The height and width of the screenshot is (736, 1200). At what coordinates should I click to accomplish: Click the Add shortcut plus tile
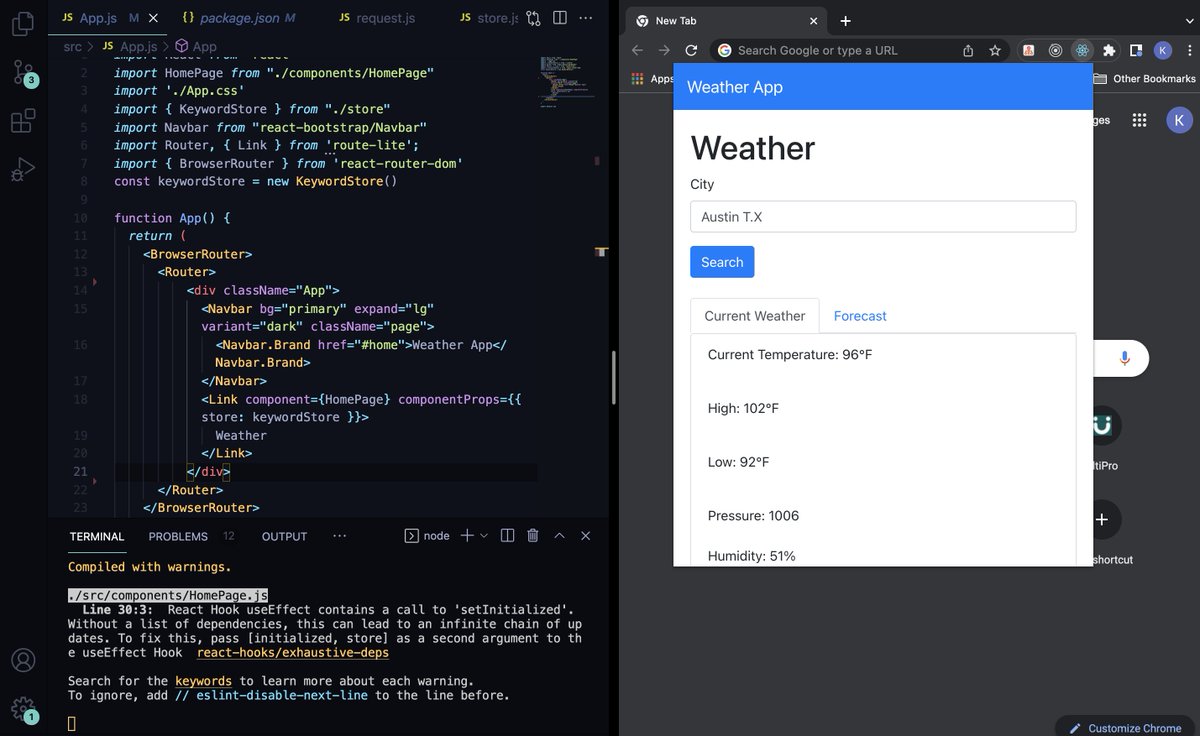(x=1102, y=519)
